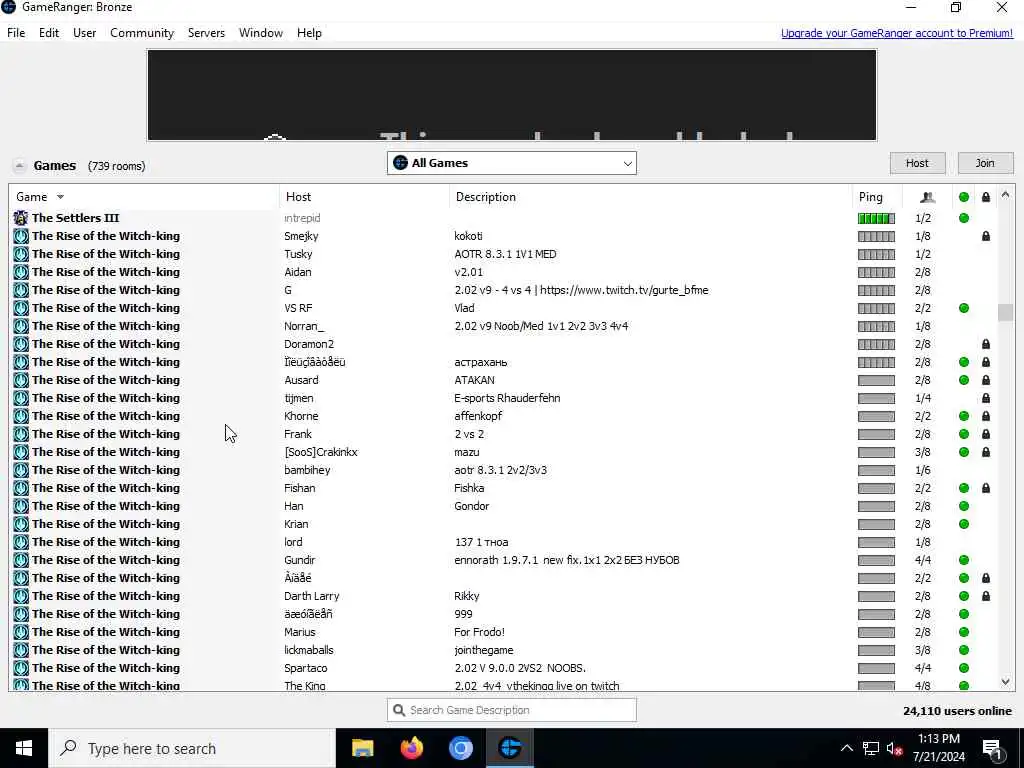
Task: Click the muted volume tray icon
Action: (895, 749)
